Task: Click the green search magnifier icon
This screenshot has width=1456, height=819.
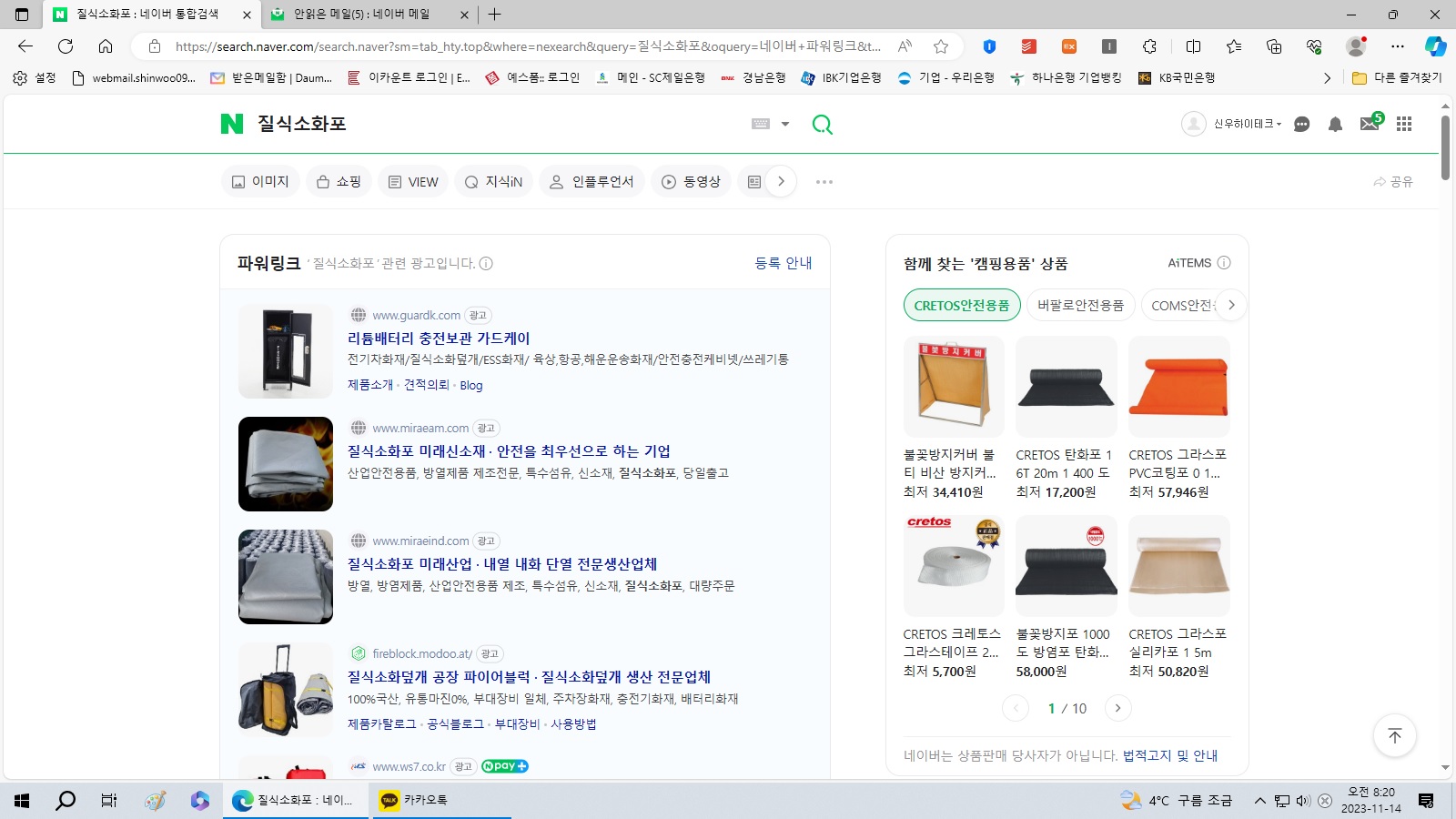Action: point(822,124)
